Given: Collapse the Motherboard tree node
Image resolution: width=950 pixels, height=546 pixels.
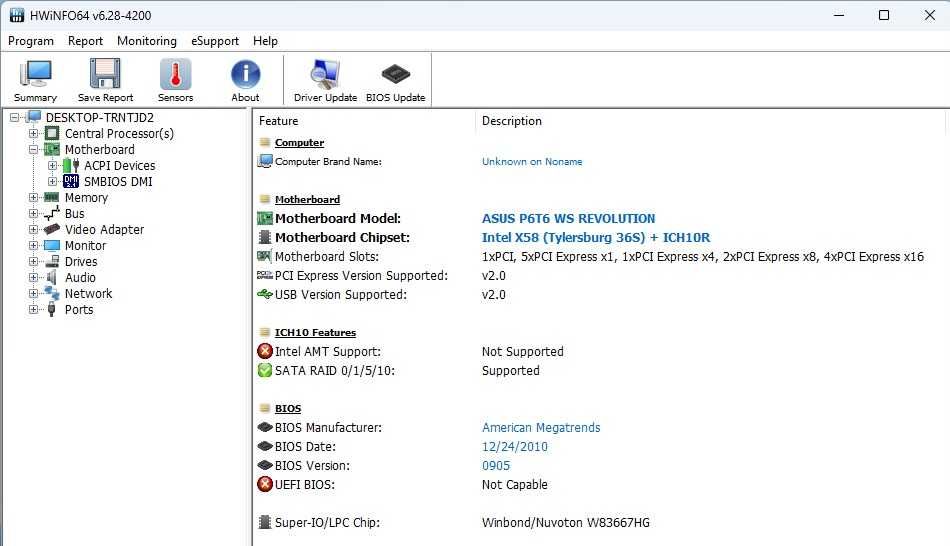Looking at the screenshot, I should tap(33, 149).
